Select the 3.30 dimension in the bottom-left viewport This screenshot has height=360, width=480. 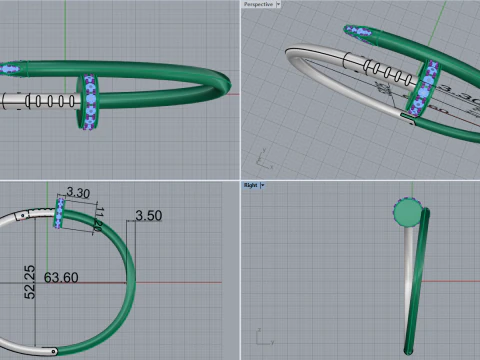pos(78,193)
